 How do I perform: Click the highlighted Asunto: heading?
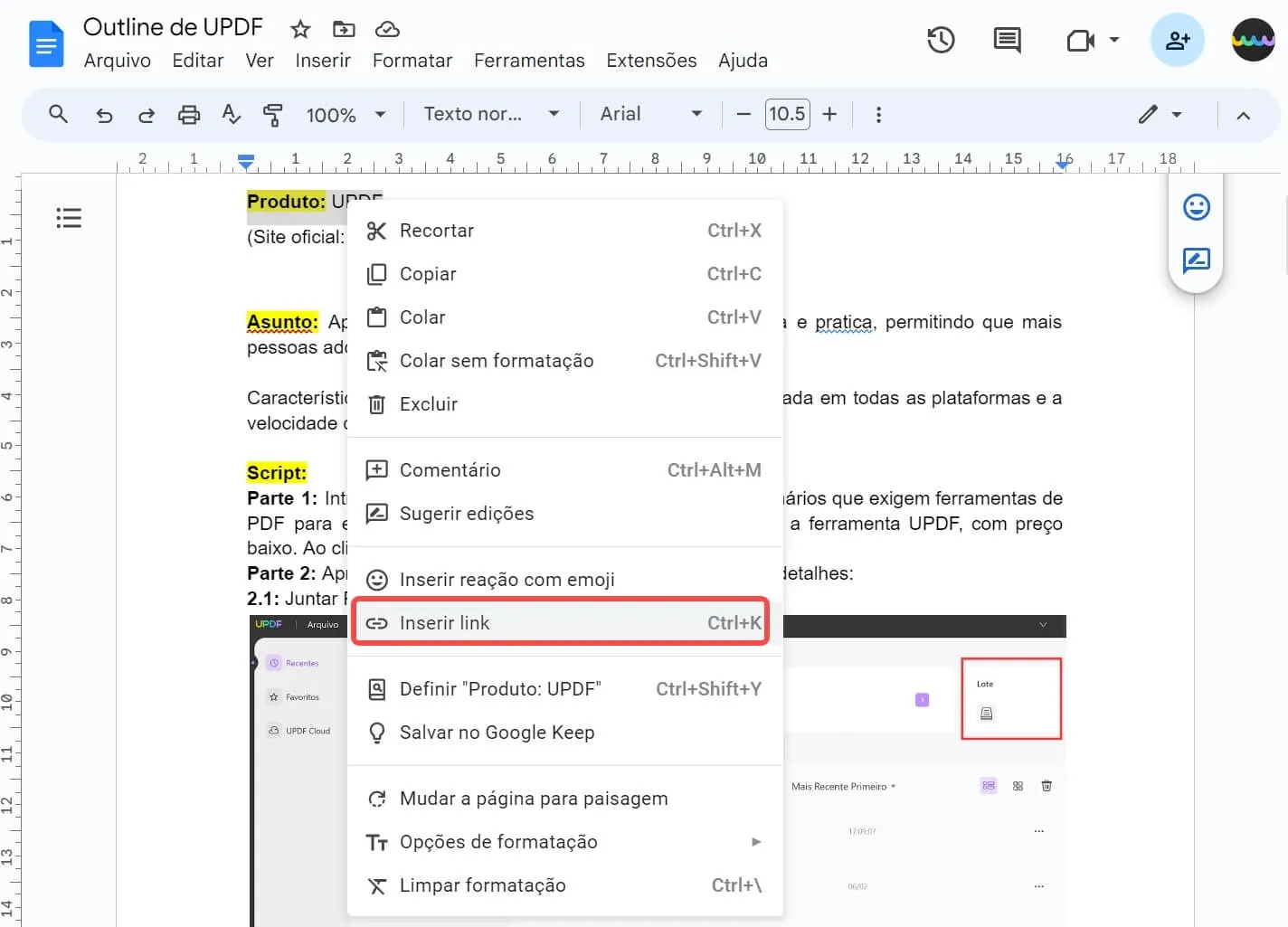pyautogui.click(x=282, y=322)
